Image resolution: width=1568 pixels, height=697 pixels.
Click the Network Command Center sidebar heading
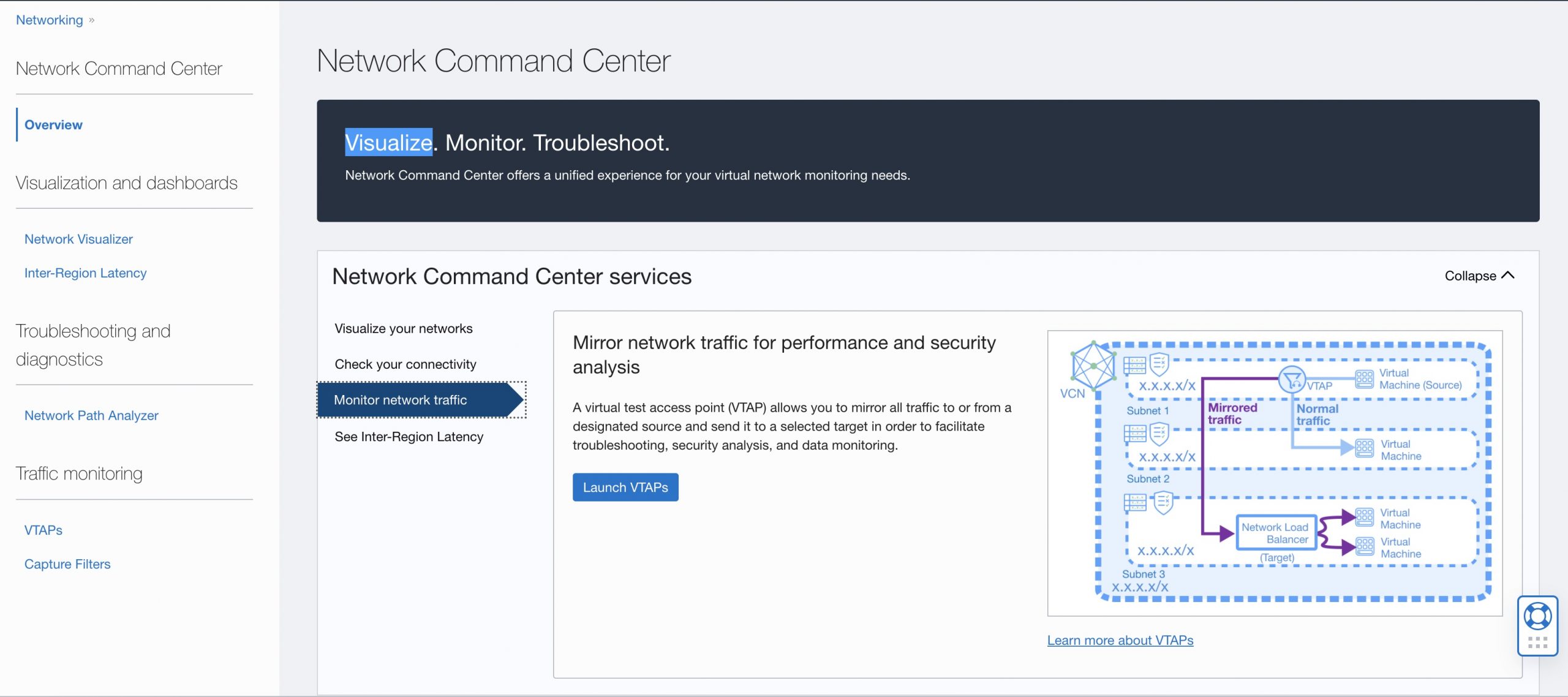pyautogui.click(x=119, y=68)
